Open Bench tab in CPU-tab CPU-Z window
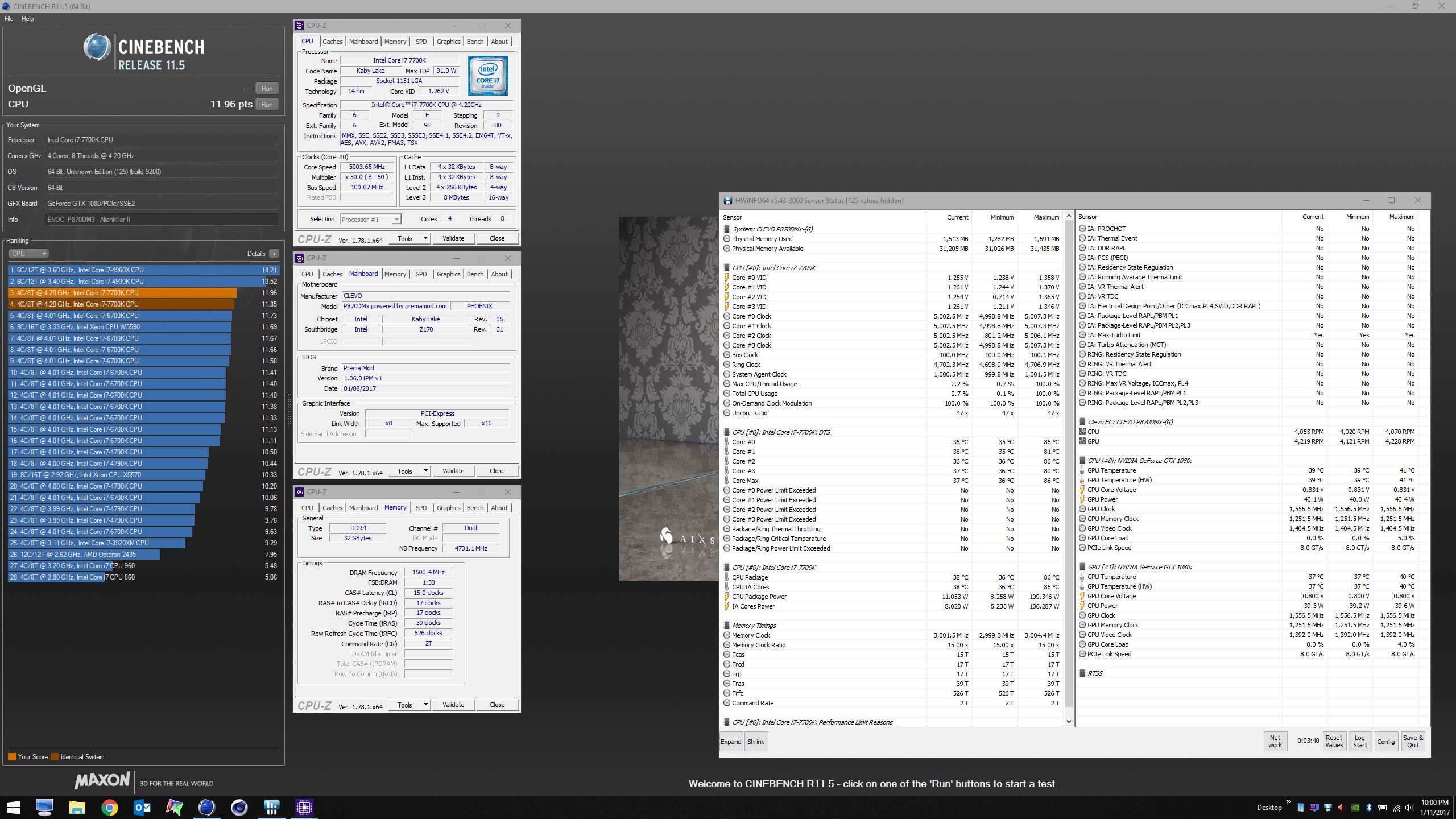 pyautogui.click(x=475, y=42)
